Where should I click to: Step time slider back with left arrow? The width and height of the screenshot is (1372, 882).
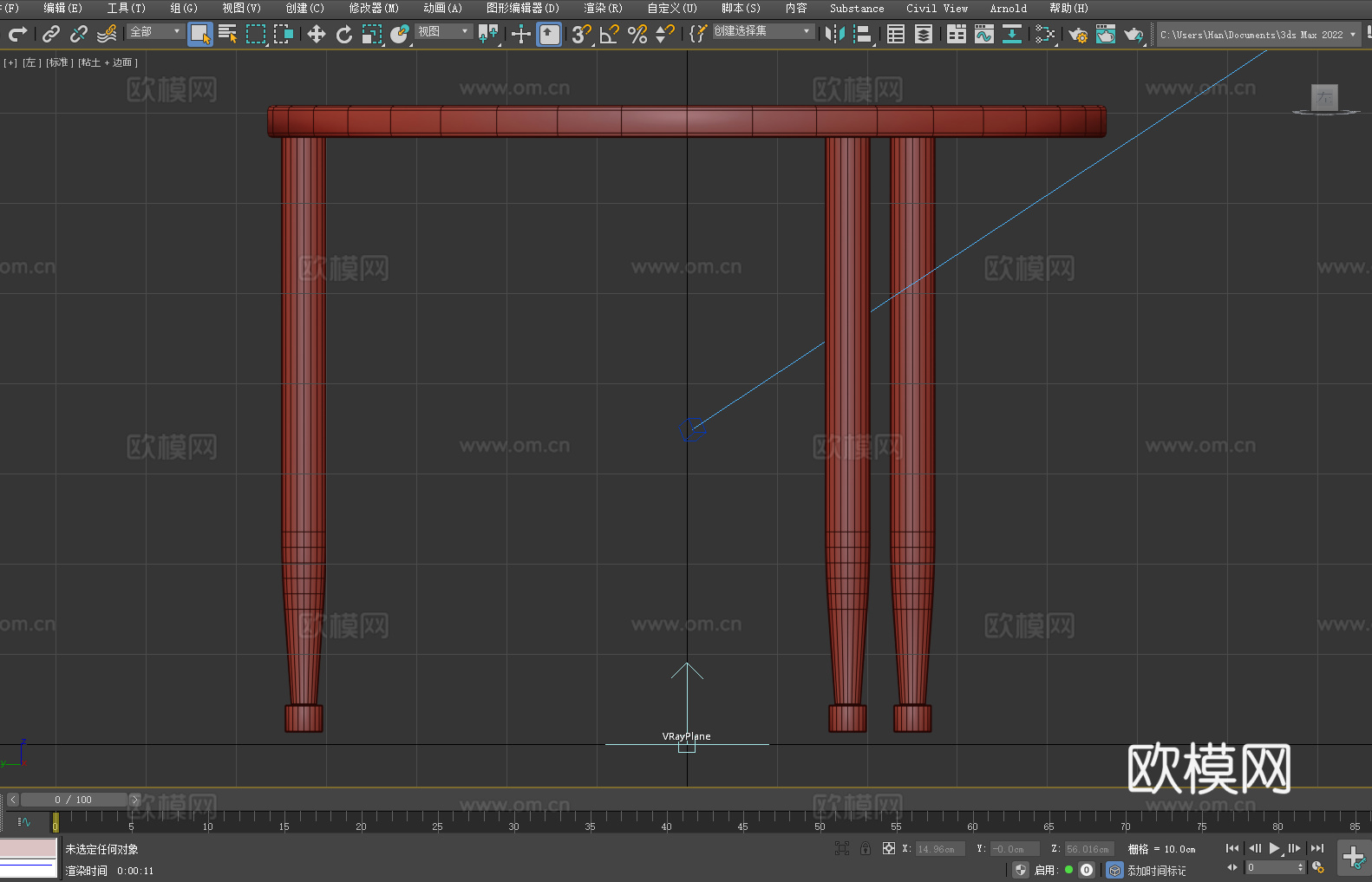pos(13,800)
